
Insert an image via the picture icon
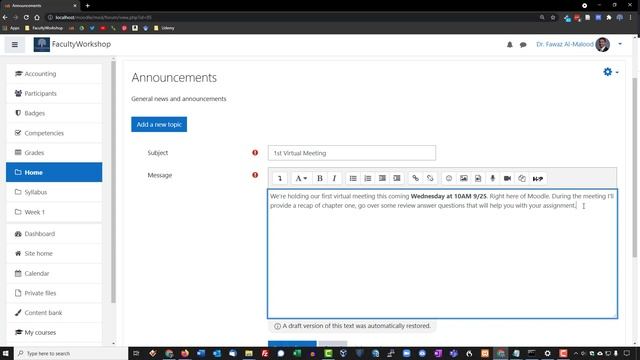point(464,178)
